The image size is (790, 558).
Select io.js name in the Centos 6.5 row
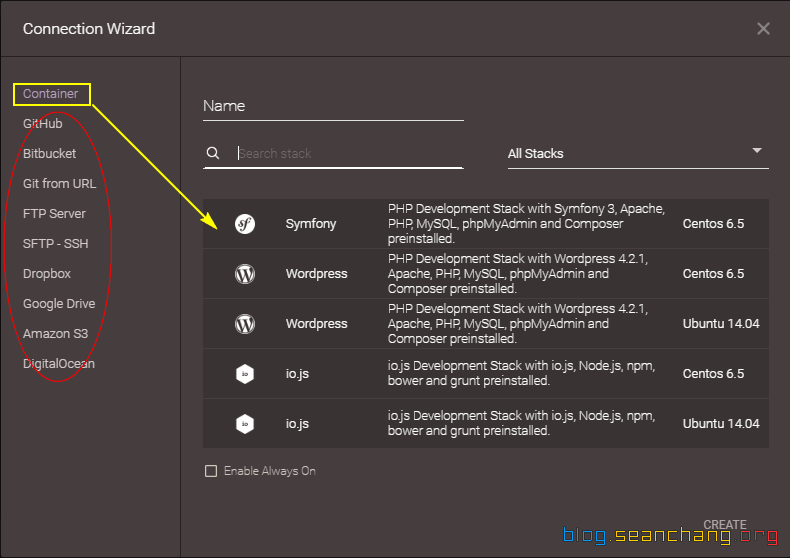click(x=297, y=374)
